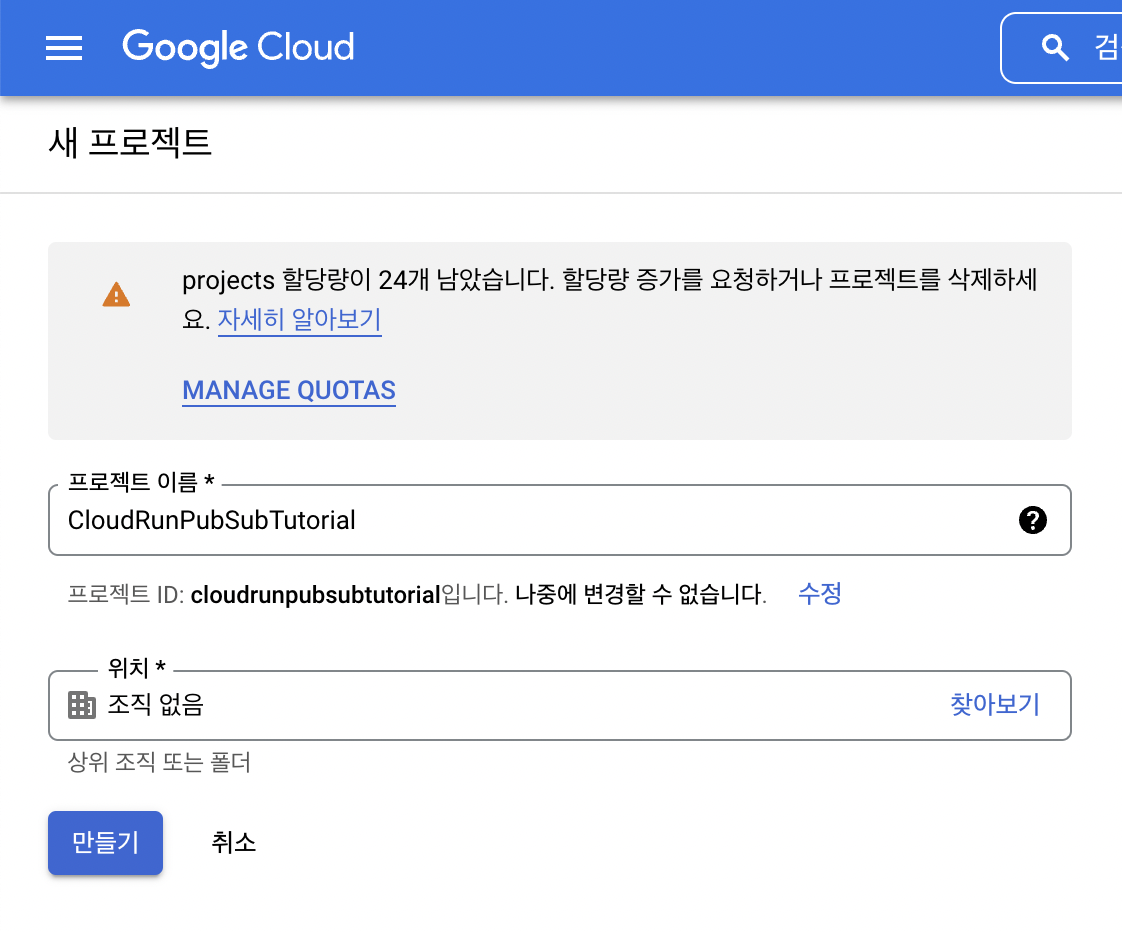
Task: Click the 상위 조직 또는 폴더 hint text
Action: click(x=159, y=762)
